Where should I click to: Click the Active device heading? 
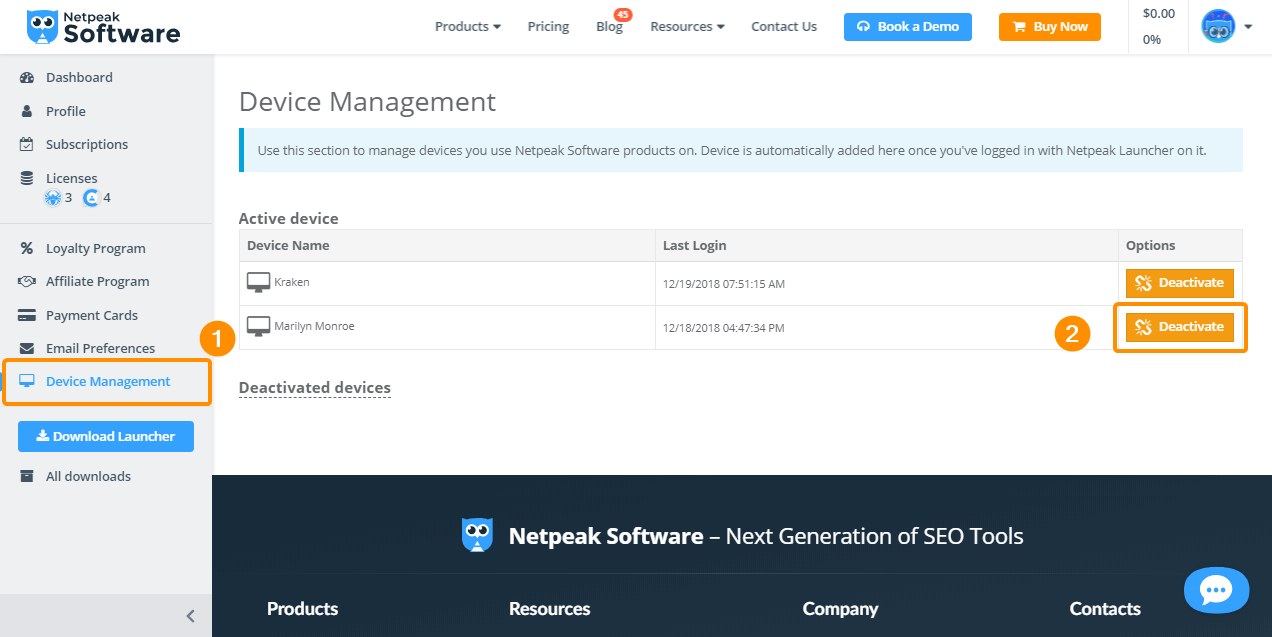(x=288, y=218)
